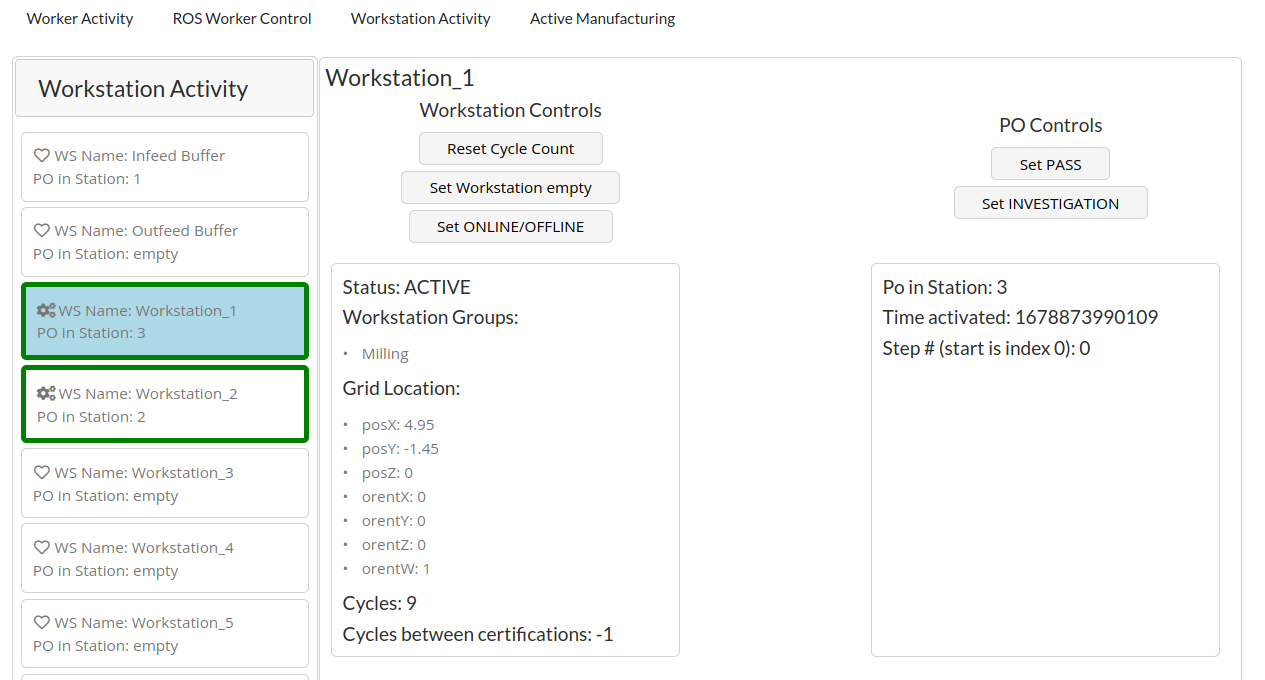Select the Workstation_2 card in list
This screenshot has height=680, width=1265.
pyautogui.click(x=165, y=405)
